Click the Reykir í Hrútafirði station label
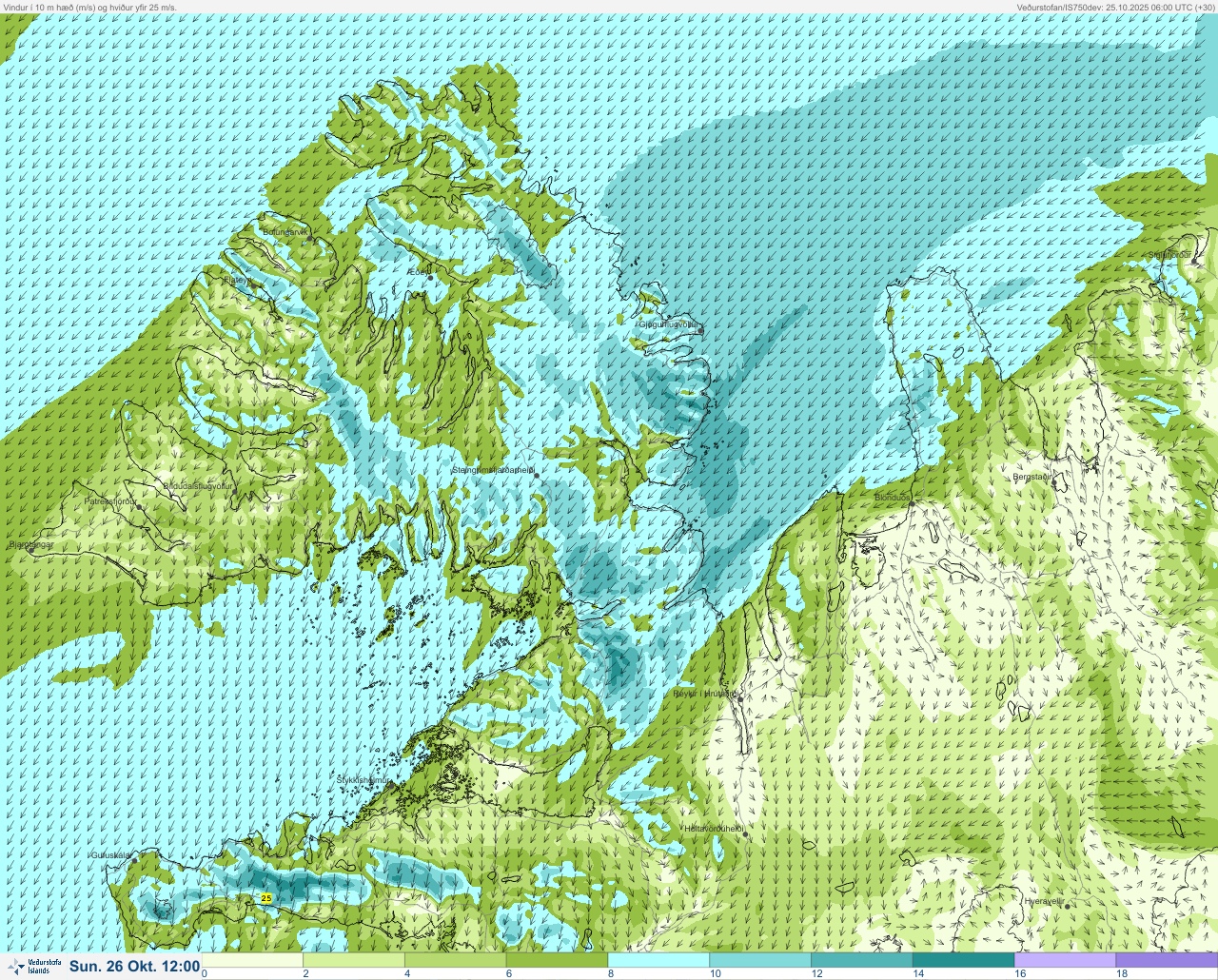The width and height of the screenshot is (1218, 980). [x=705, y=694]
